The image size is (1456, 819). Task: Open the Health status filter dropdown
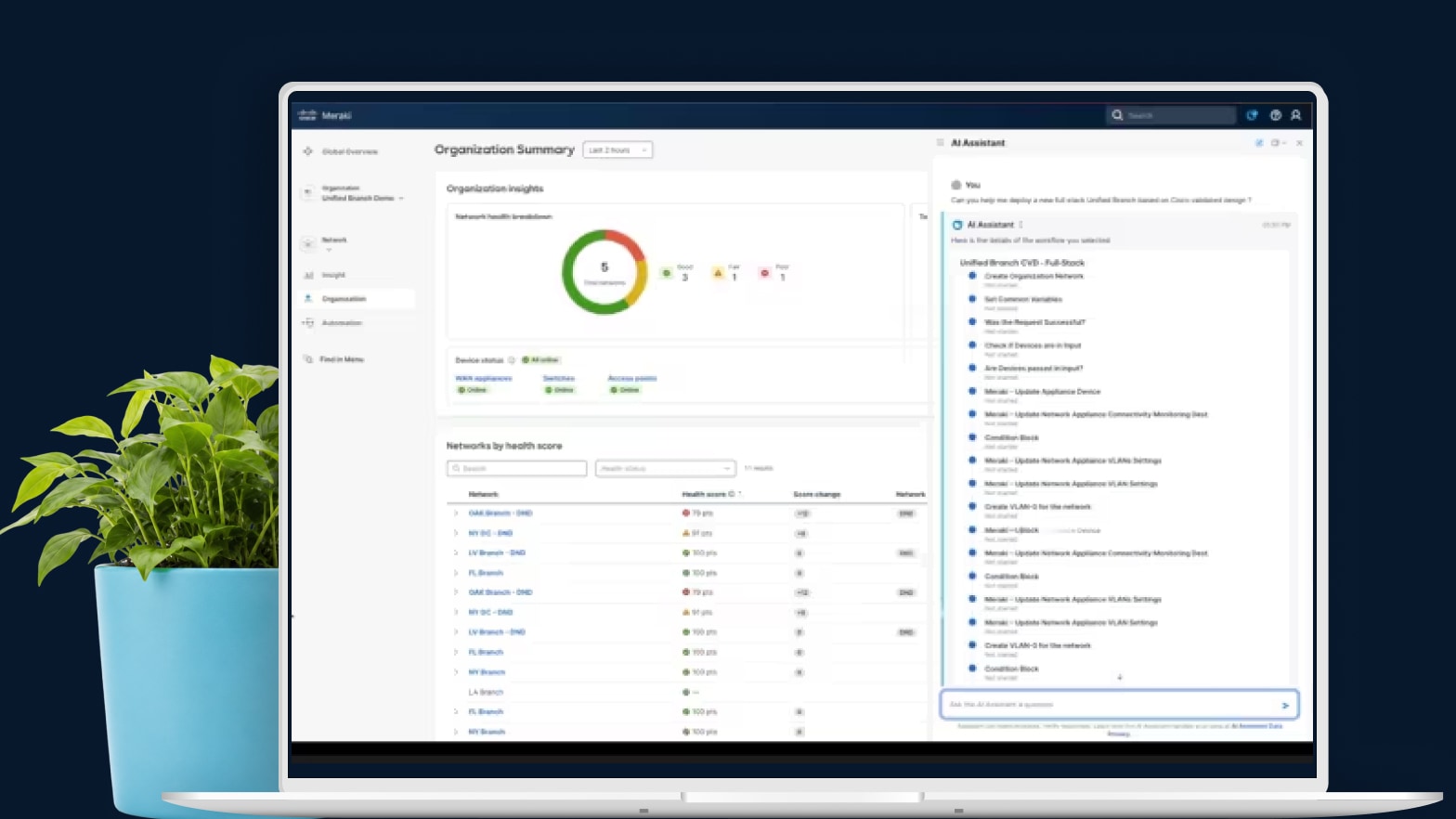(666, 469)
